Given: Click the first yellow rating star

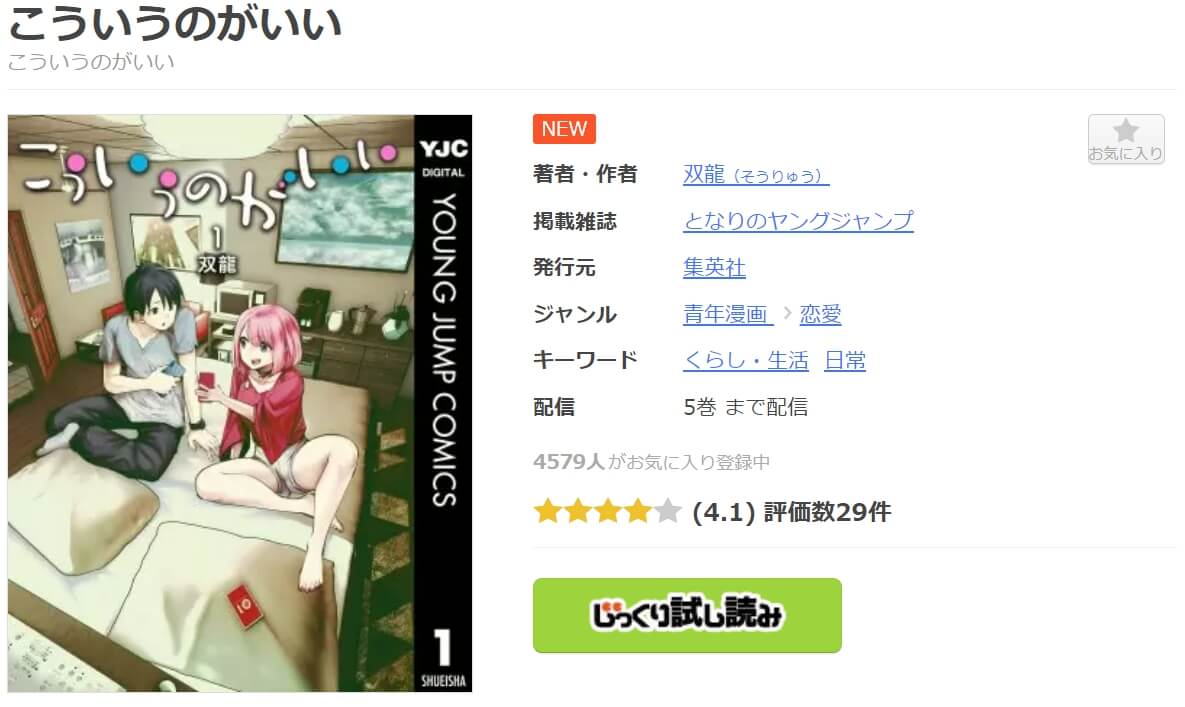Looking at the screenshot, I should (547, 511).
